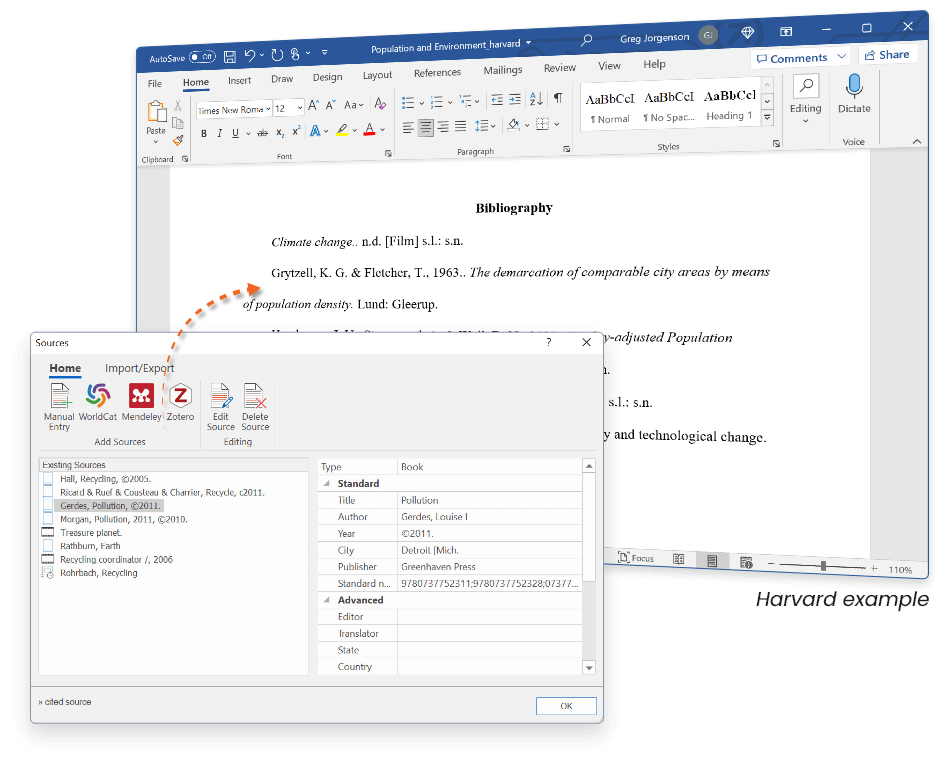This screenshot has height=764, width=944.
Task: Adjust the zoom slider in status bar
Action: click(823, 566)
